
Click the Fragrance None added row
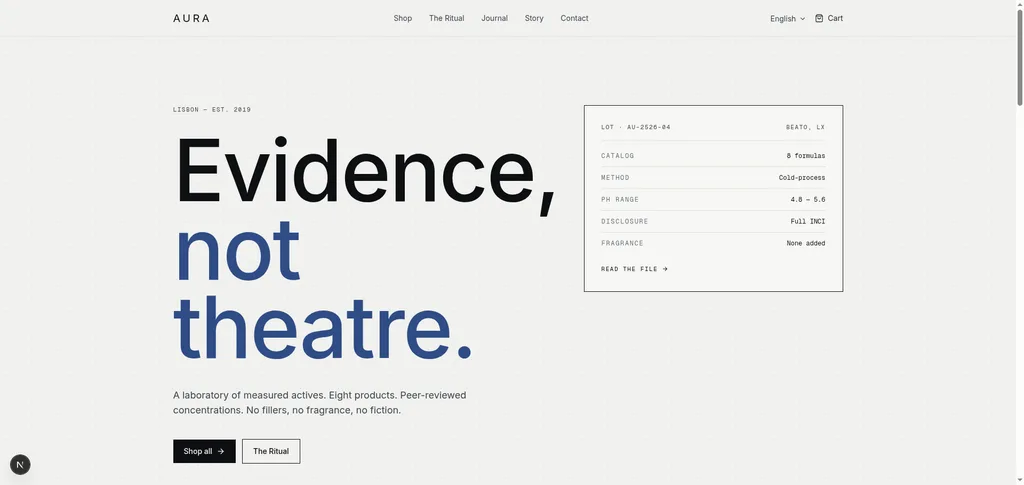(x=713, y=243)
